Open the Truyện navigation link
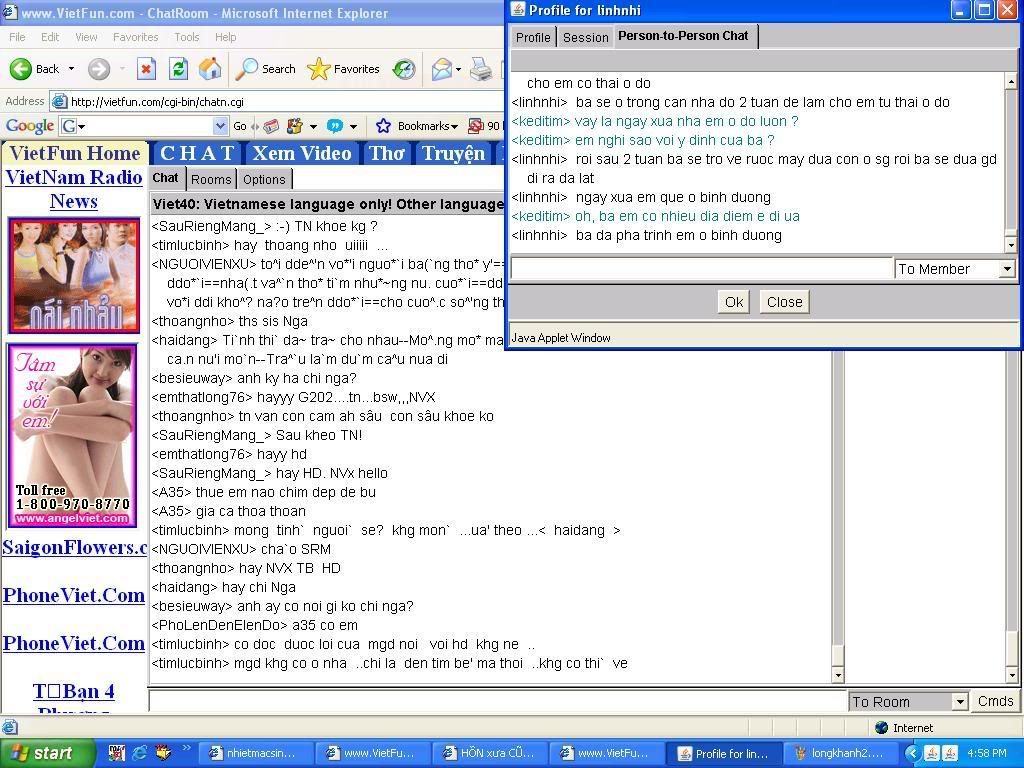 click(453, 153)
